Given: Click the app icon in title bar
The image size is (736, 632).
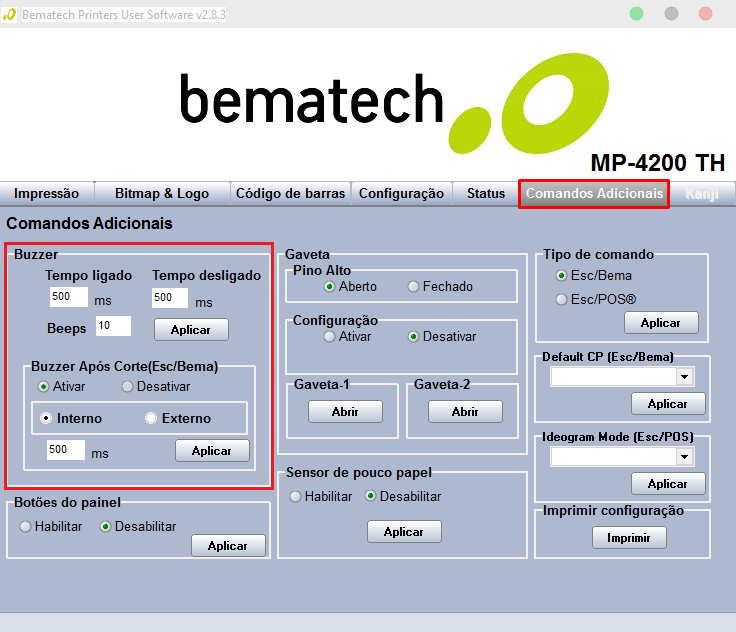Looking at the screenshot, I should [10, 14].
